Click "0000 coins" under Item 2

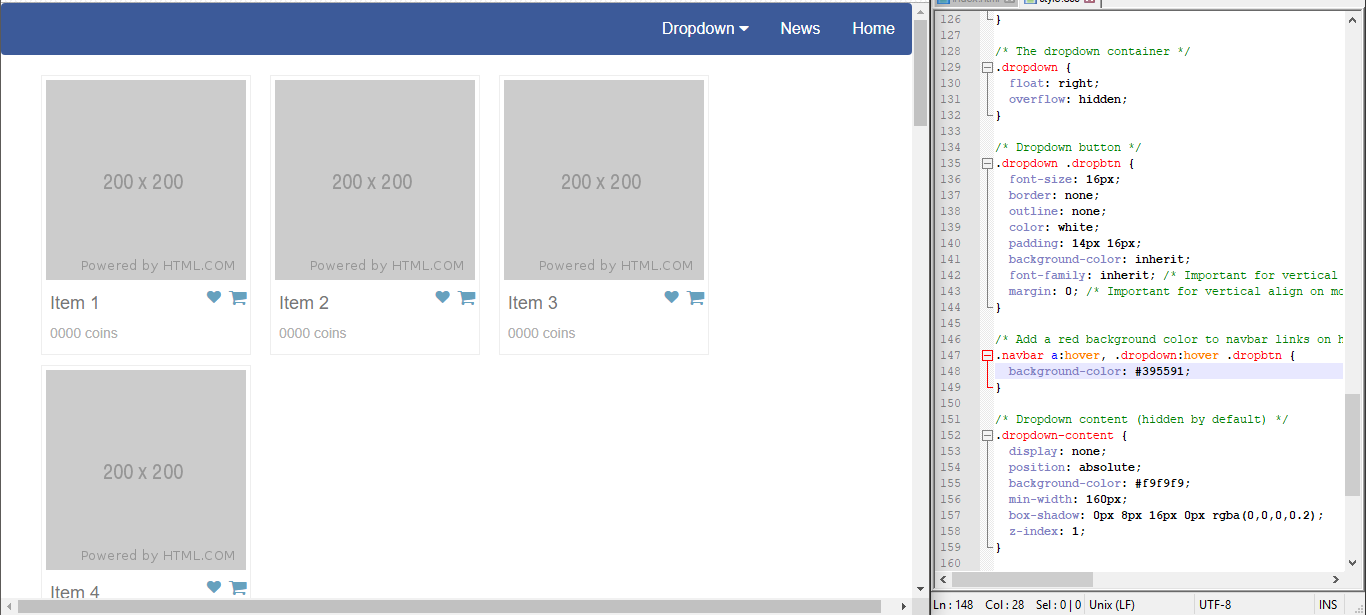click(x=313, y=333)
